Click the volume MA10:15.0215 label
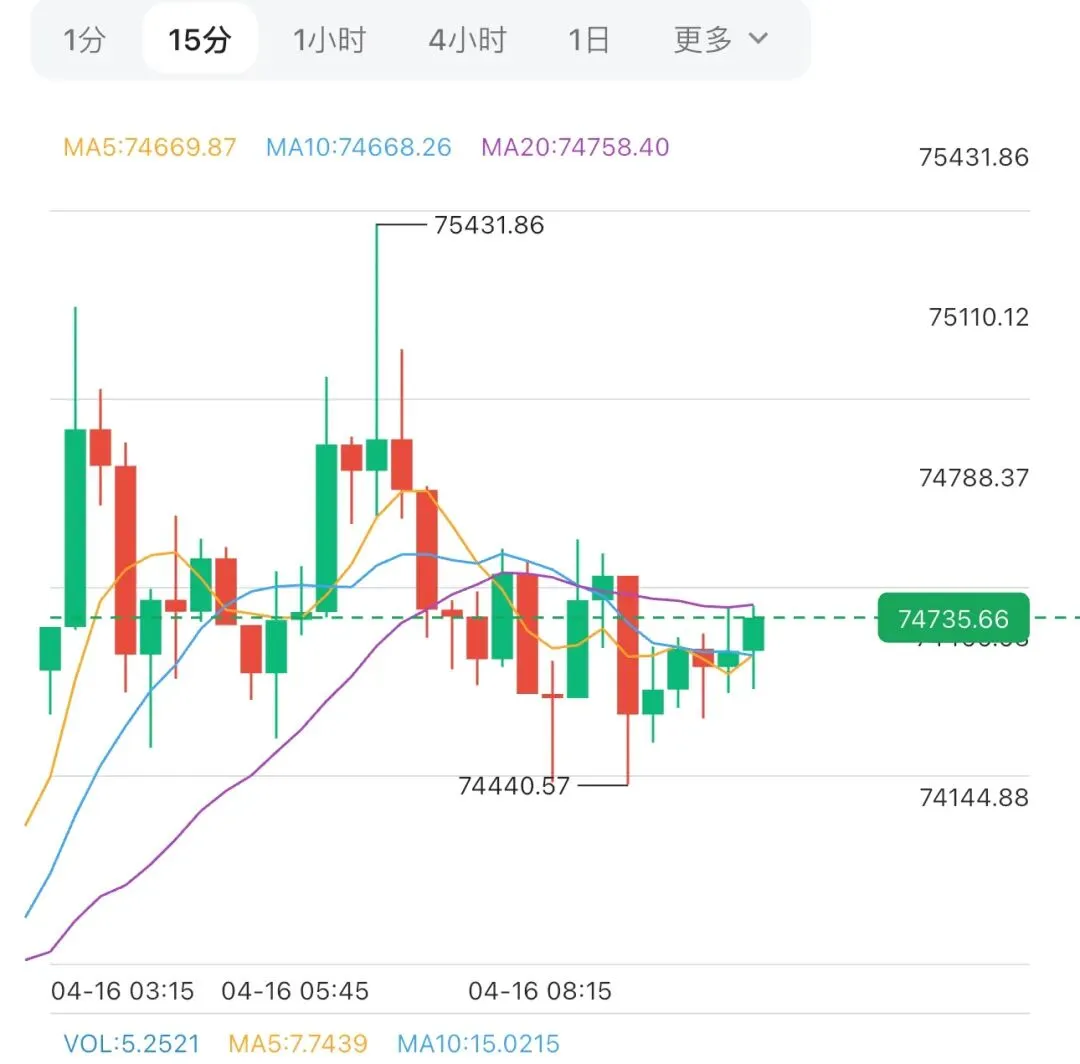Image resolution: width=1080 pixels, height=1064 pixels. click(x=478, y=1043)
